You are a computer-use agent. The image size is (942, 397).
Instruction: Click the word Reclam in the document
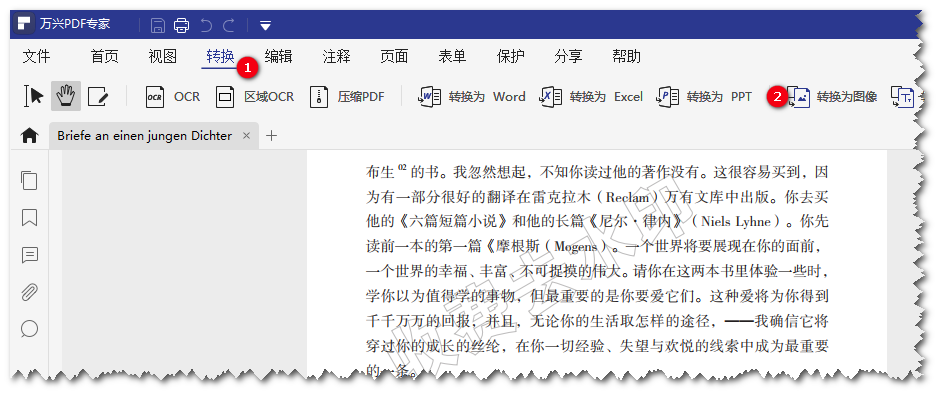click(627, 197)
